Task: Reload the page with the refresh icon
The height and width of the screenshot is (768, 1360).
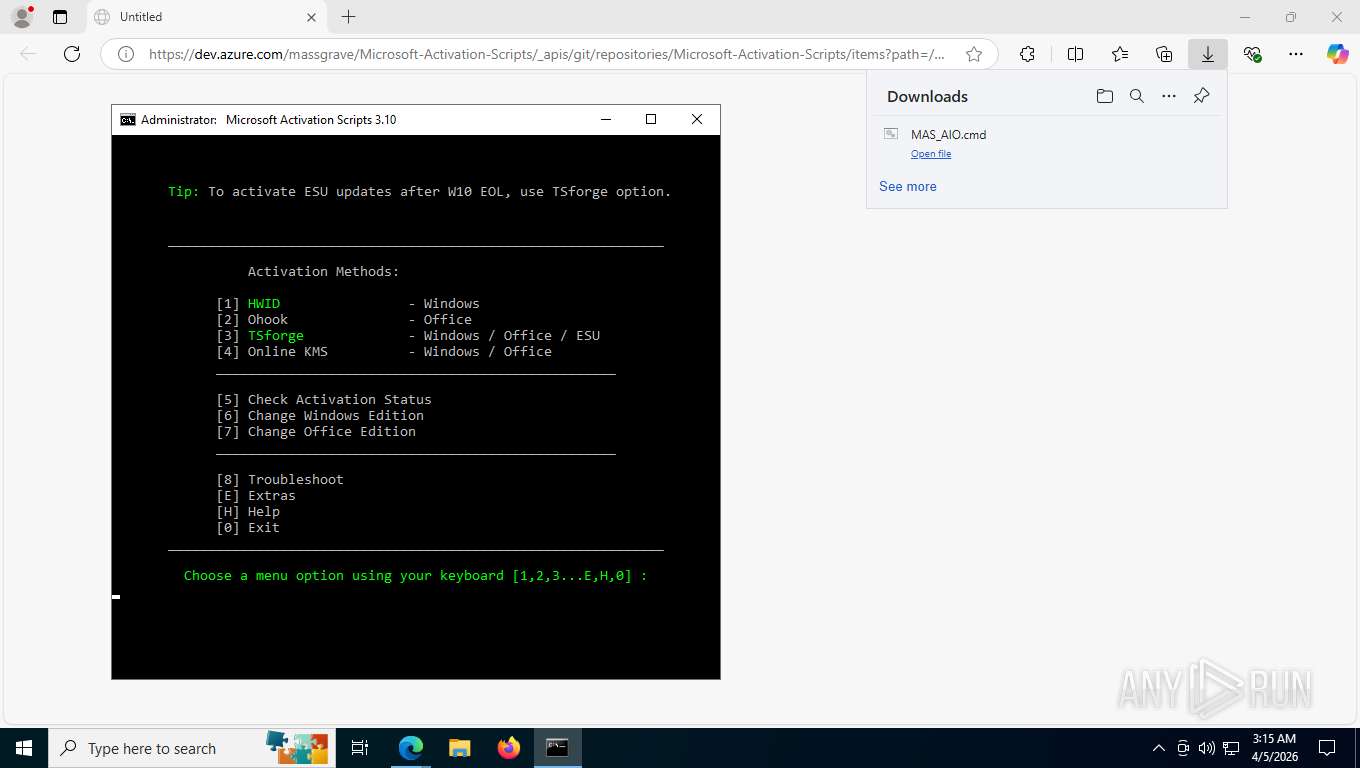Action: tap(72, 54)
